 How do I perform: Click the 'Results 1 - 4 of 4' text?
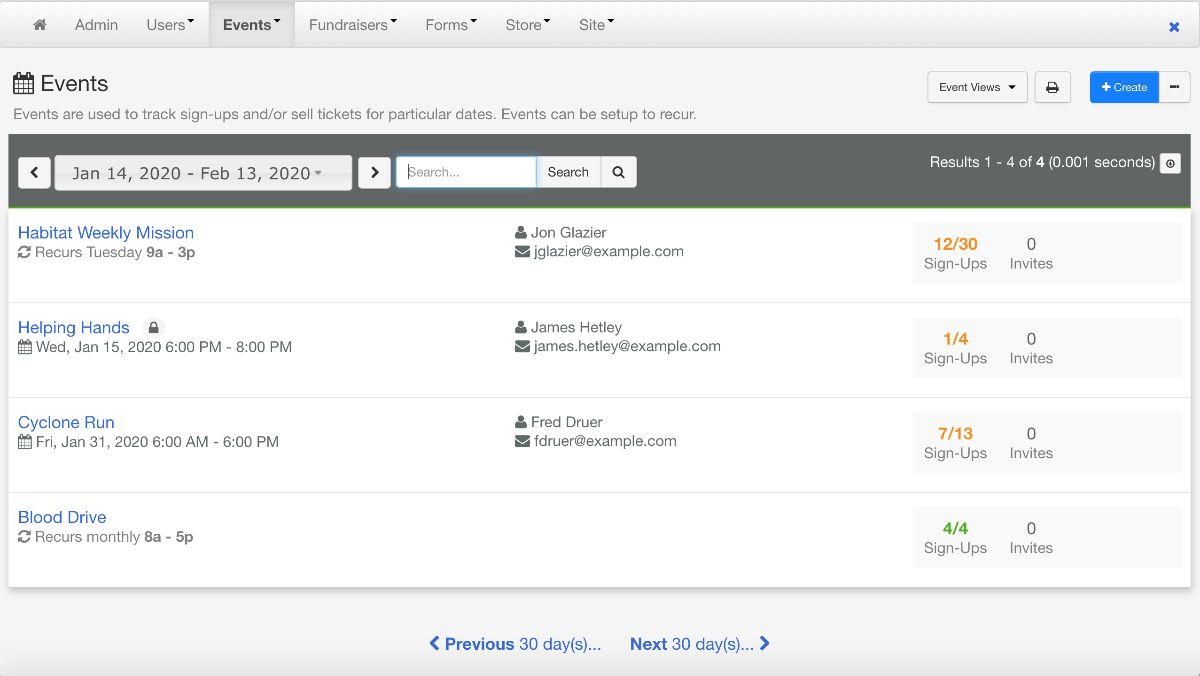[987, 162]
